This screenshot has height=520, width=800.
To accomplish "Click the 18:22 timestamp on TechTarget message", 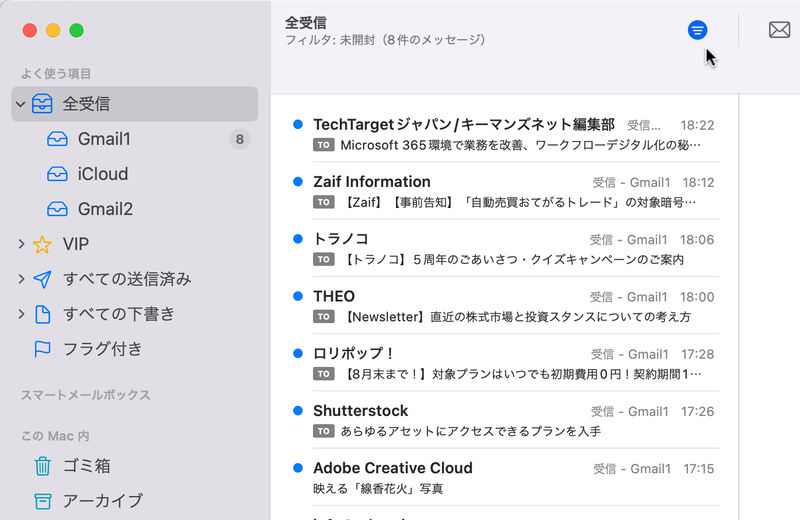I will 697,126.
